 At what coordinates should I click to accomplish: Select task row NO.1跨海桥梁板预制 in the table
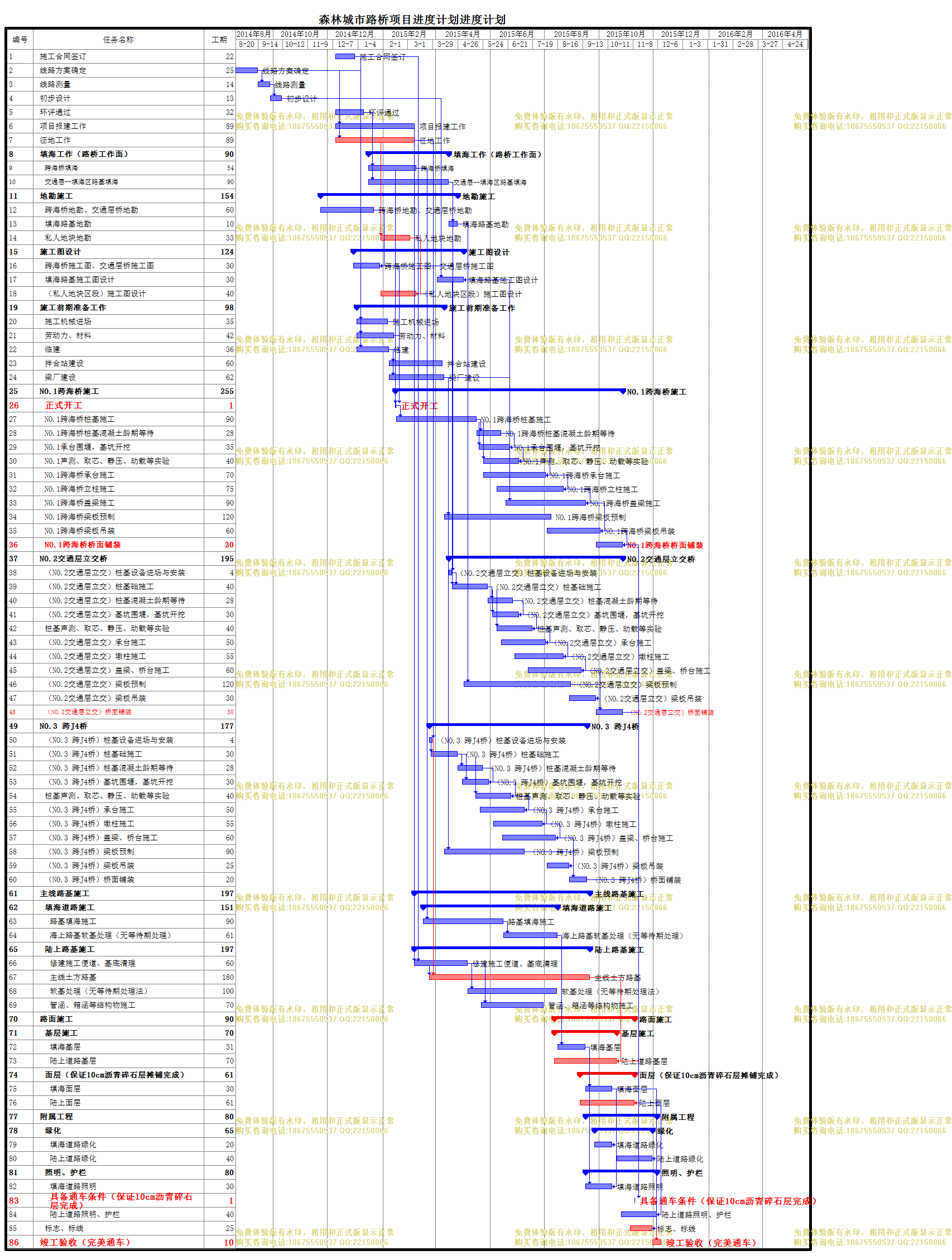pyautogui.click(x=121, y=517)
